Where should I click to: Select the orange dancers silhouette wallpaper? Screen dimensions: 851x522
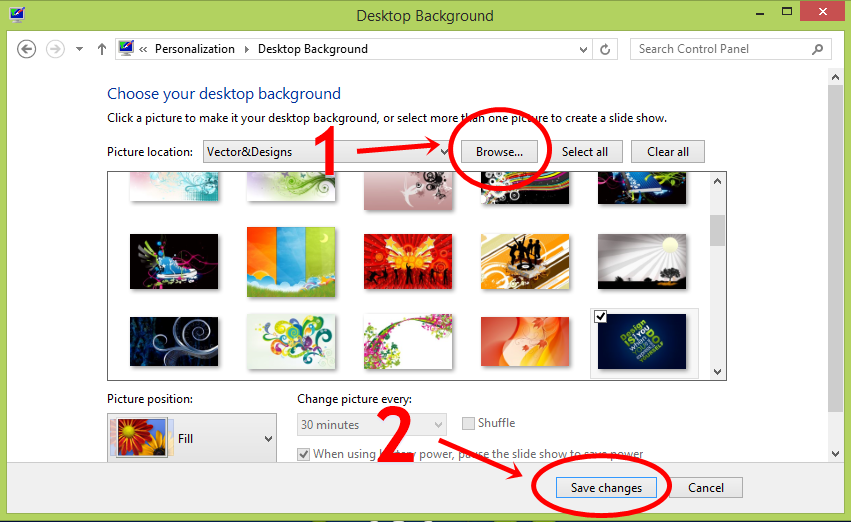pos(525,262)
